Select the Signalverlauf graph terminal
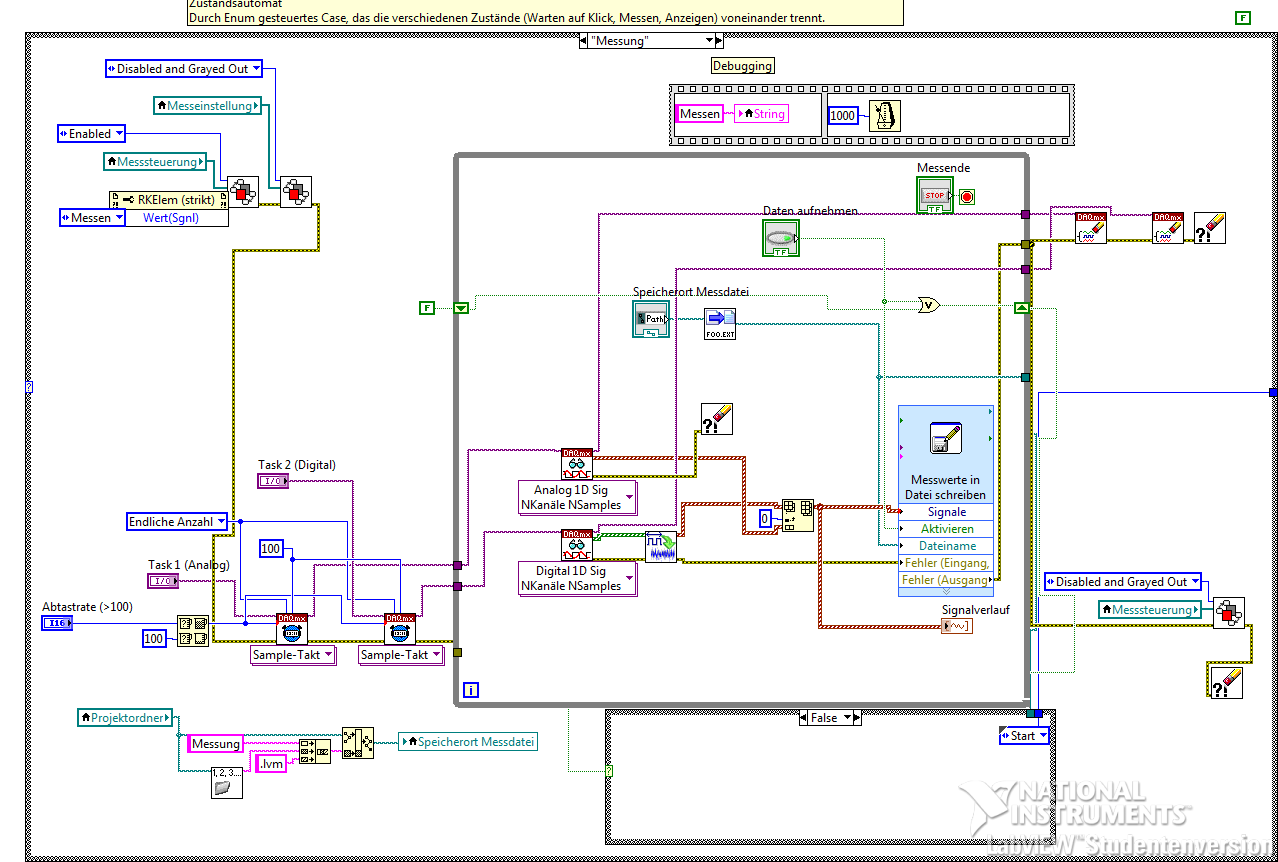The image size is (1278, 862). pos(957,626)
